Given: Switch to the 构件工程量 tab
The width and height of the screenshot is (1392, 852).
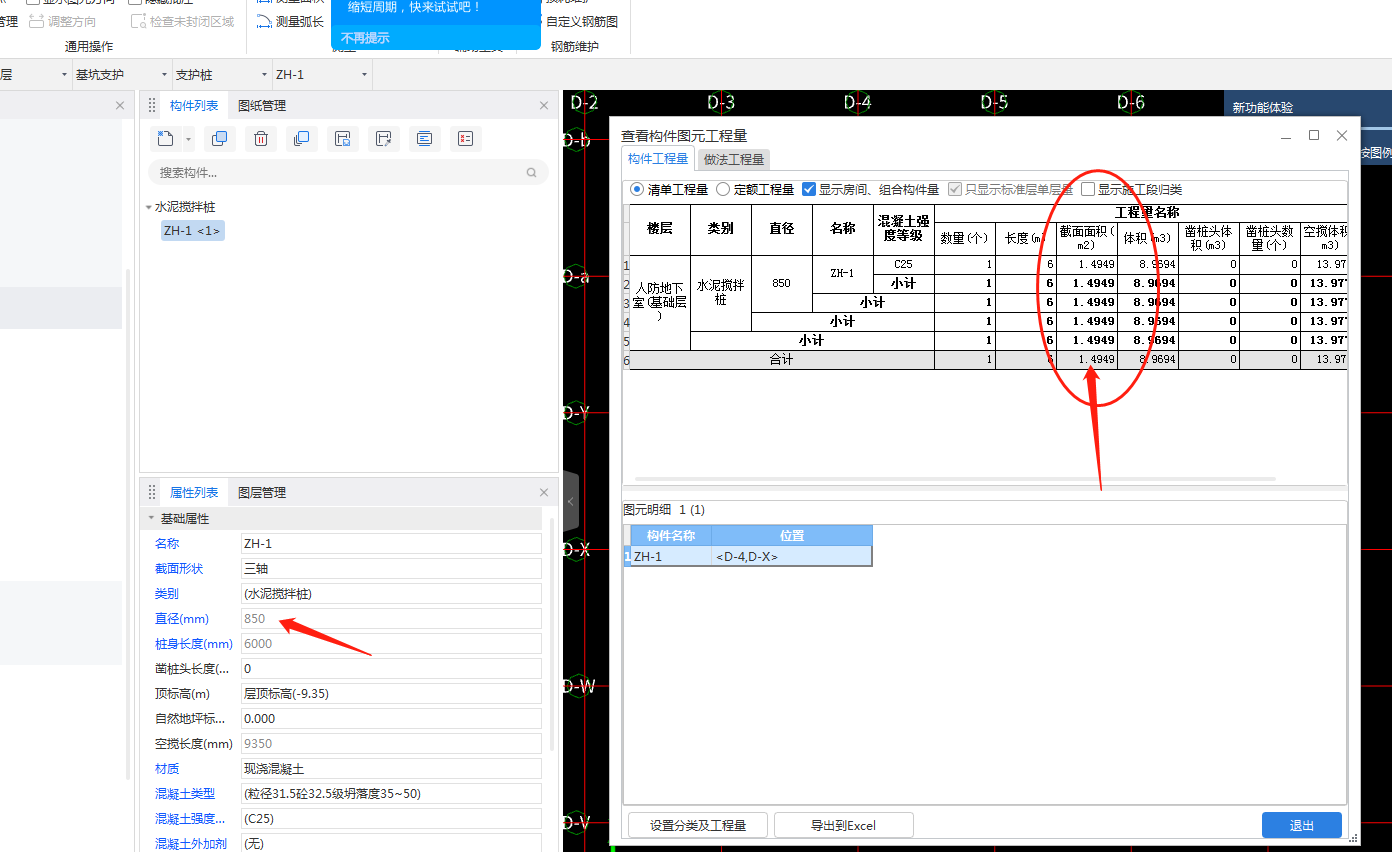Looking at the screenshot, I should tap(658, 159).
